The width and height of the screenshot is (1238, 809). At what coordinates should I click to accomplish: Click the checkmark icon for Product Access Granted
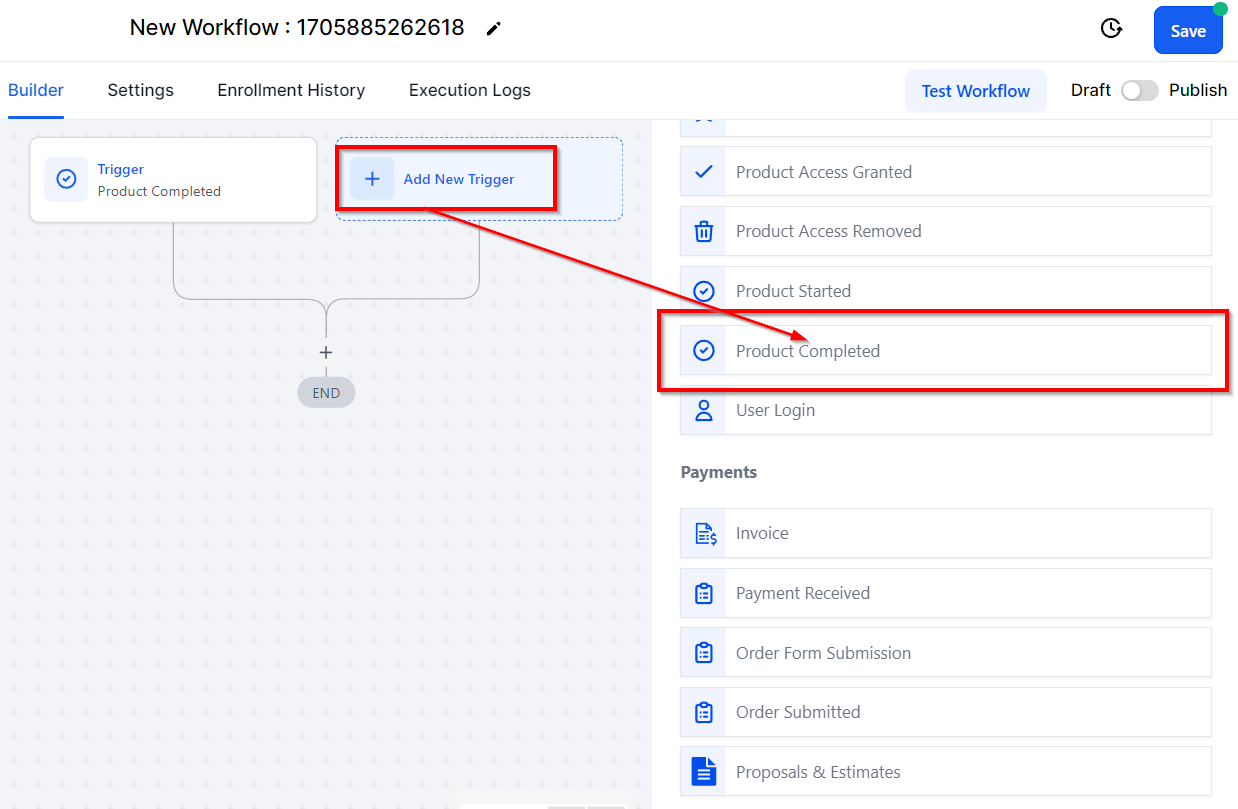pyautogui.click(x=704, y=172)
